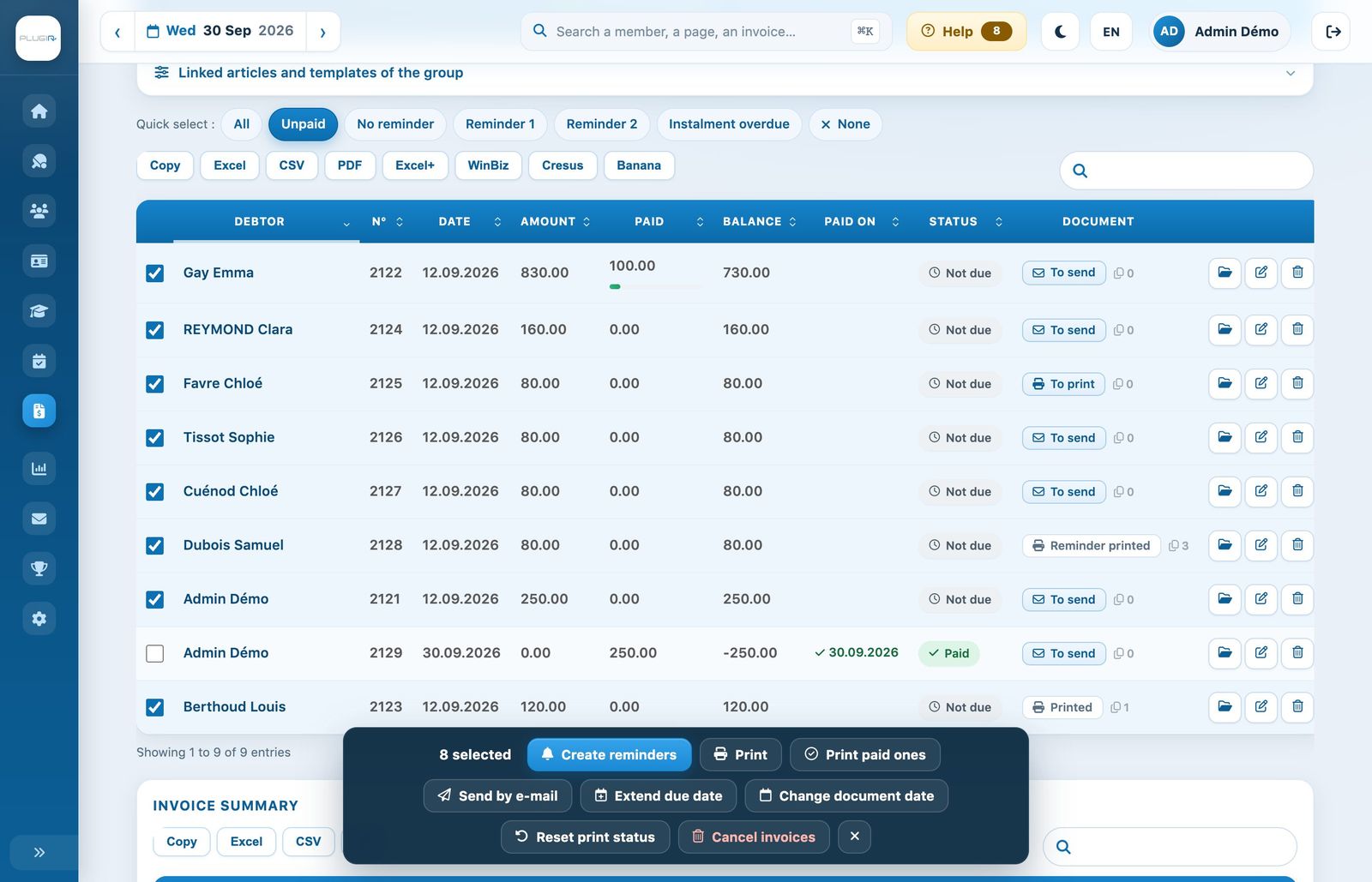
Task: Sort by the Amount column
Action: [x=555, y=221]
